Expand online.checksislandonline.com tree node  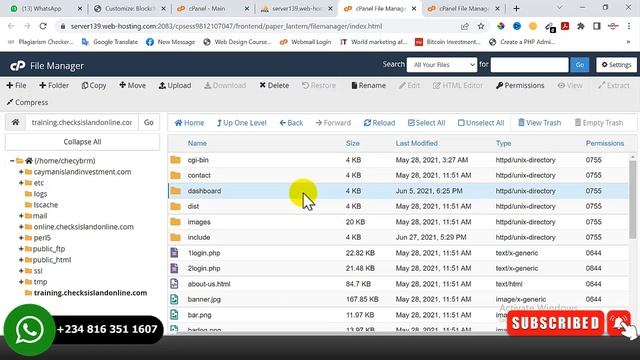tap(21, 227)
